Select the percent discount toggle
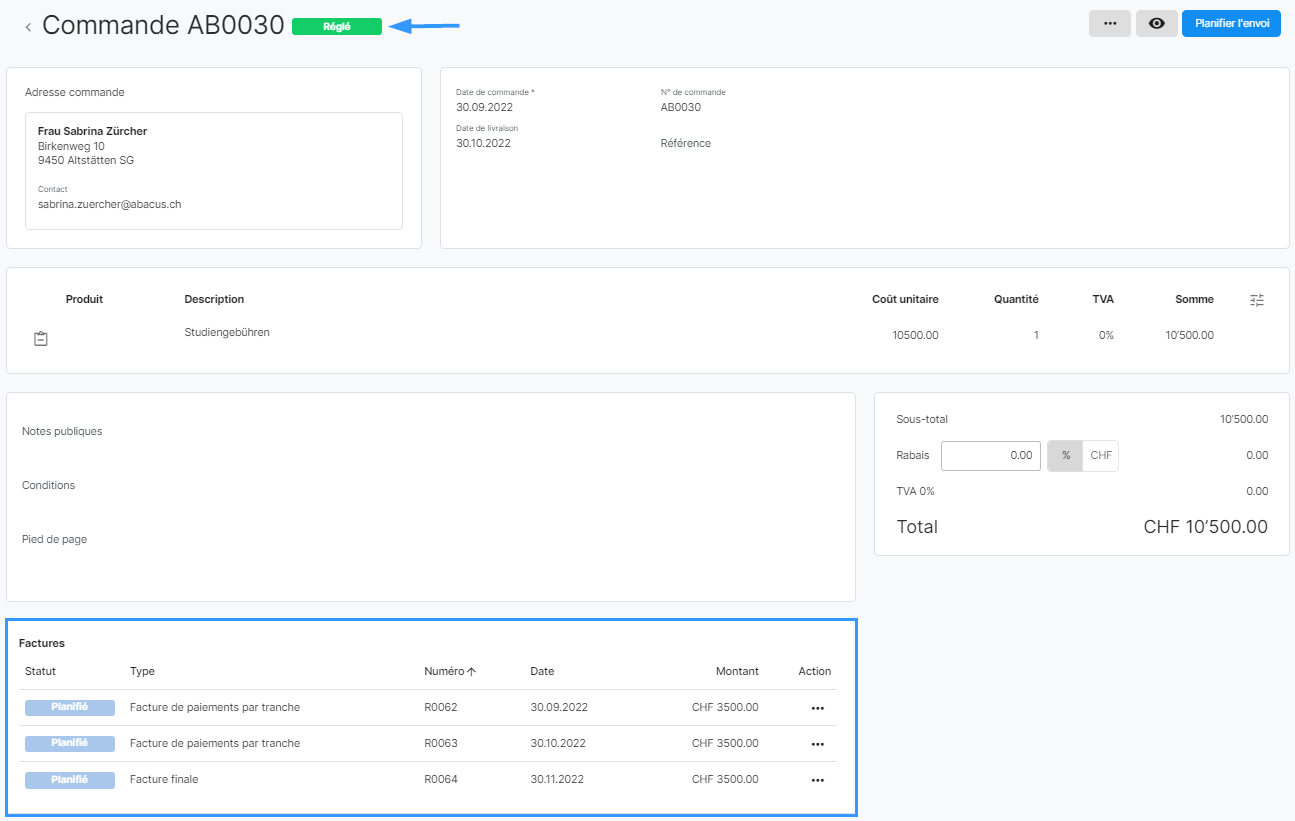Screen dimensions: 1295x821 [1065, 456]
